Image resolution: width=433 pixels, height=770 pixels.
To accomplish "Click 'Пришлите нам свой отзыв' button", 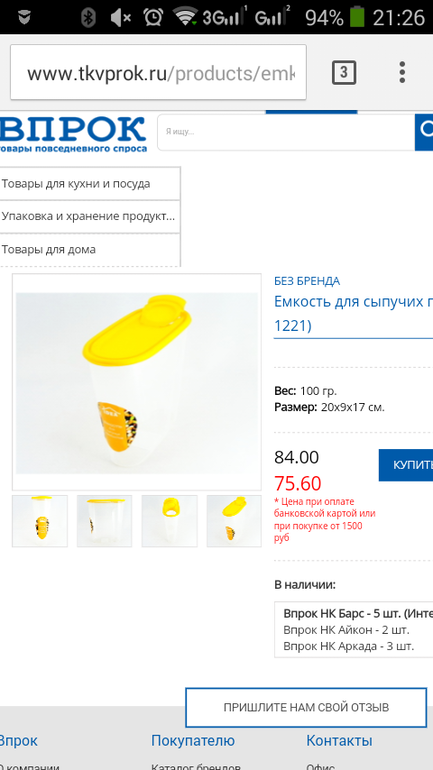I will (x=306, y=707).
